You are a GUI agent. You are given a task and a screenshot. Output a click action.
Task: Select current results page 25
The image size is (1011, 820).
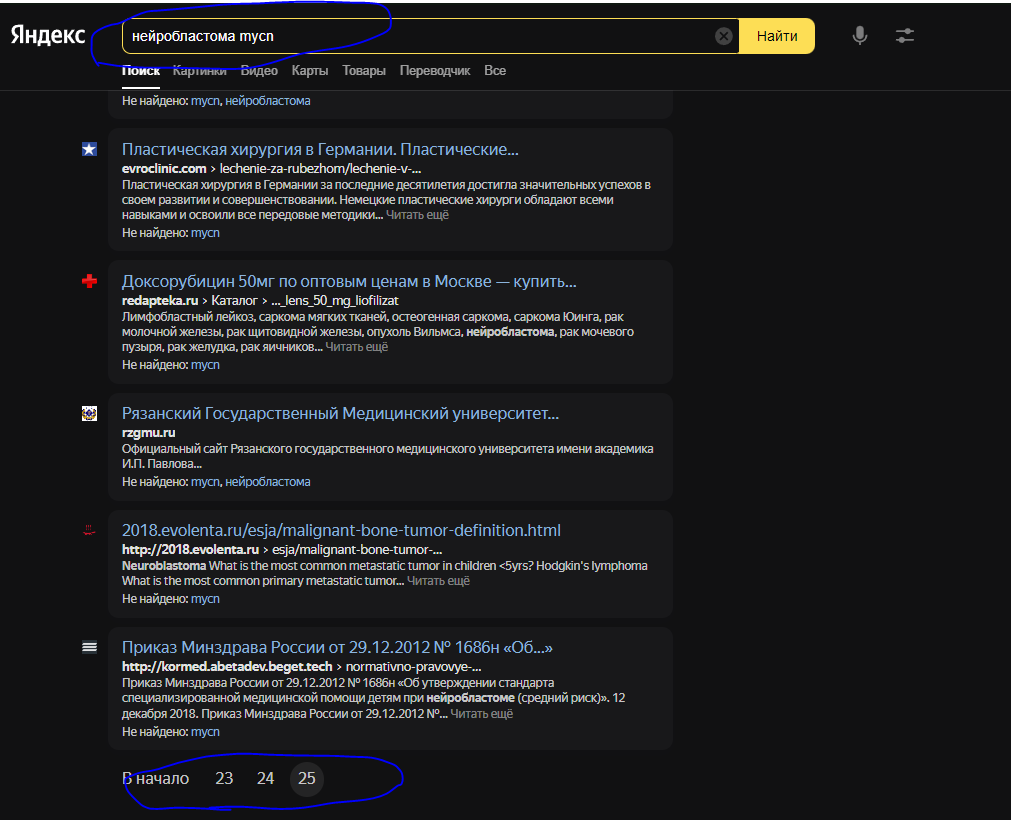coord(307,779)
